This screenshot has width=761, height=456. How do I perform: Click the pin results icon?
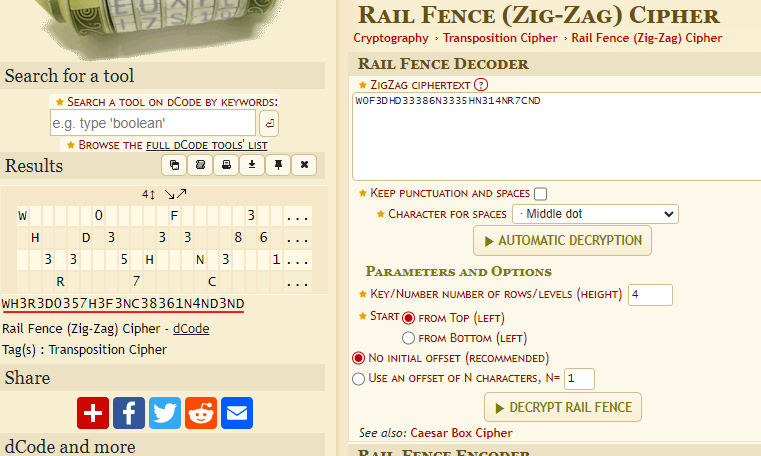(278, 165)
